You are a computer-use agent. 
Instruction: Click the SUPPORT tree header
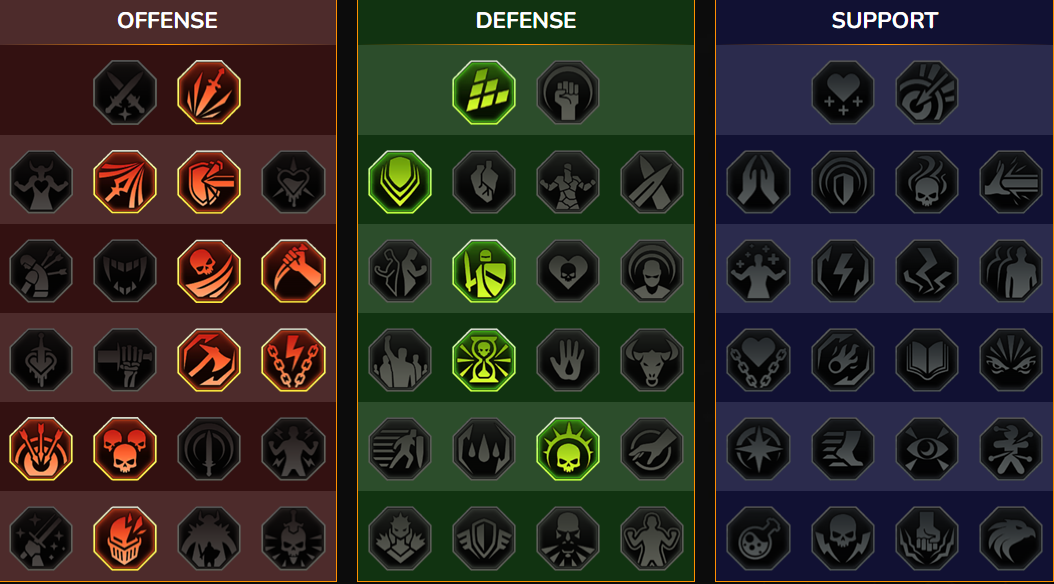(x=885, y=21)
